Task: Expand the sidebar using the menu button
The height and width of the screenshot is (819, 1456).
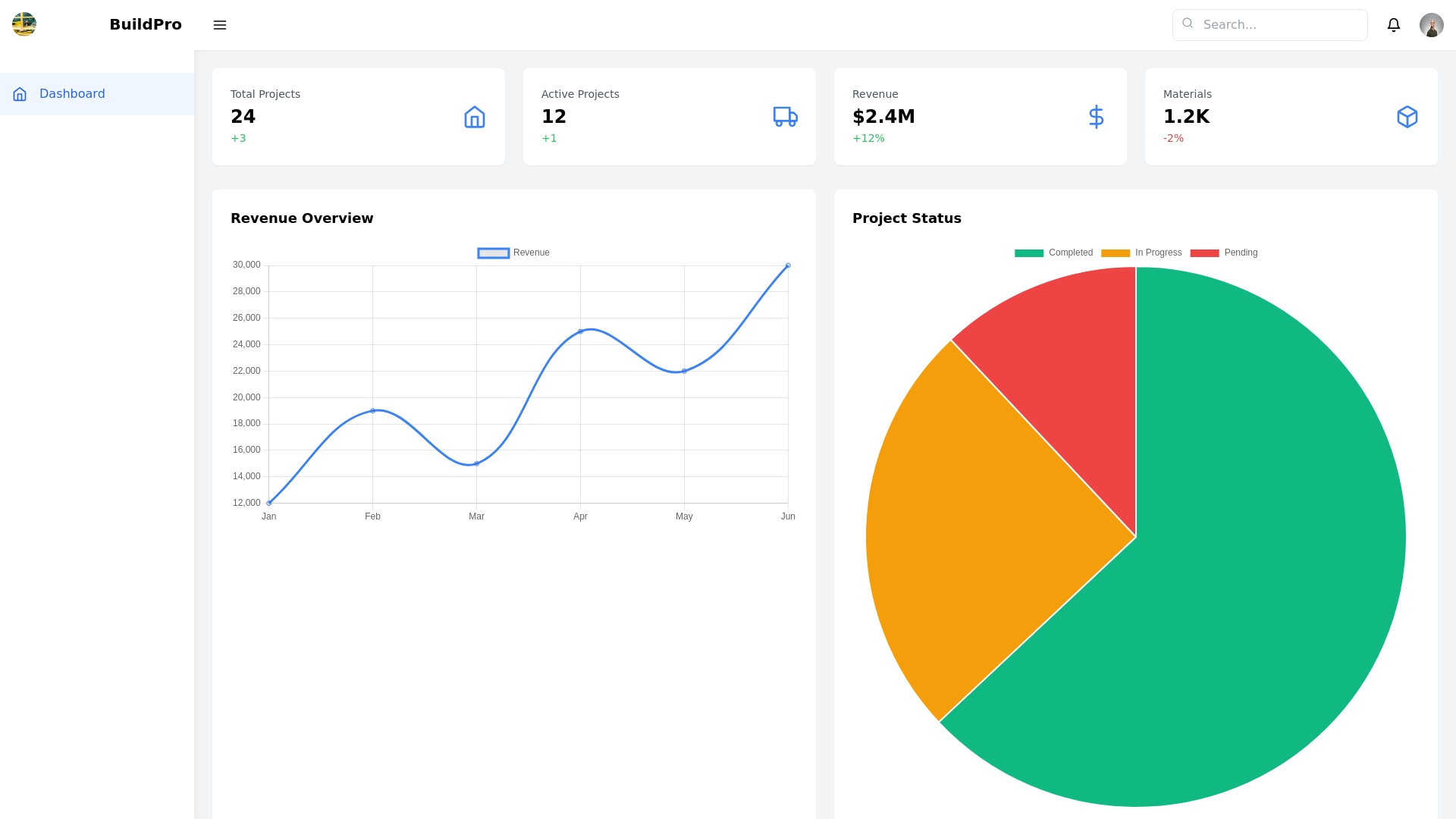Action: [220, 24]
